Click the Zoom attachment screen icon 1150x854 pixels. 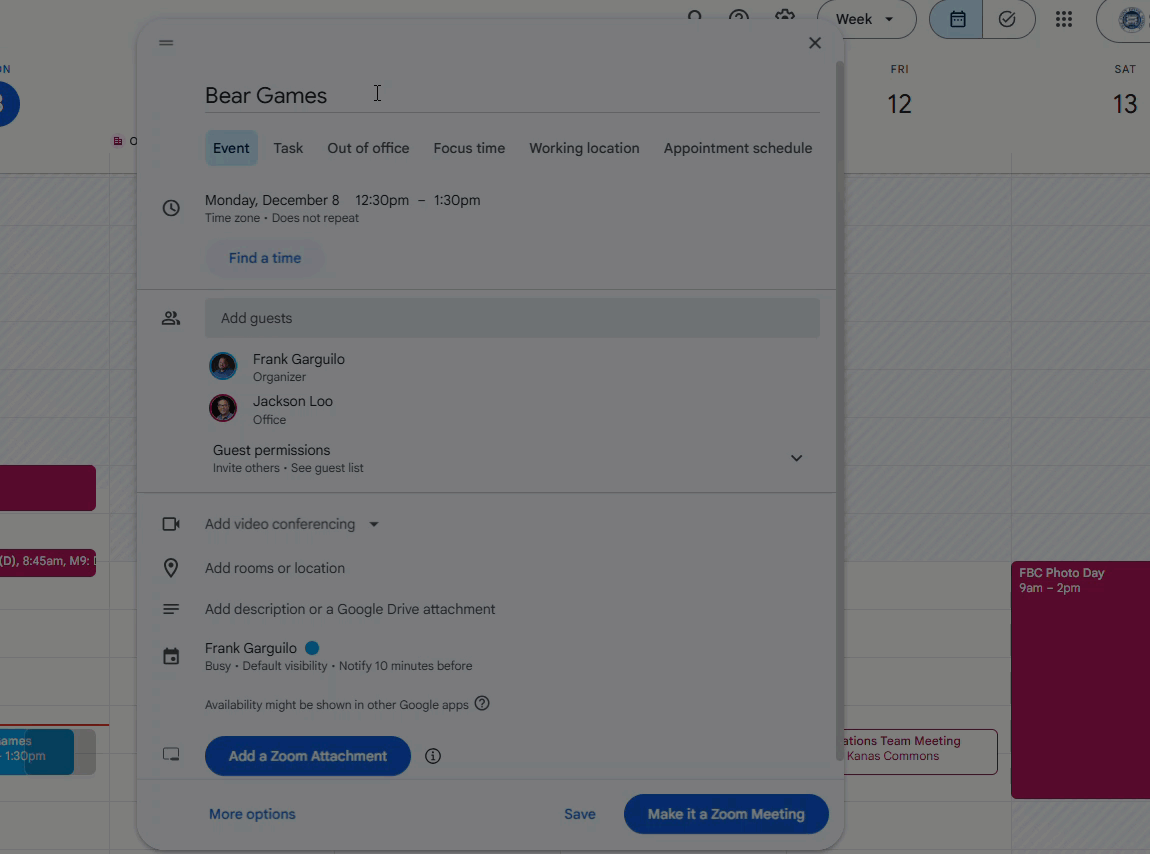171,754
